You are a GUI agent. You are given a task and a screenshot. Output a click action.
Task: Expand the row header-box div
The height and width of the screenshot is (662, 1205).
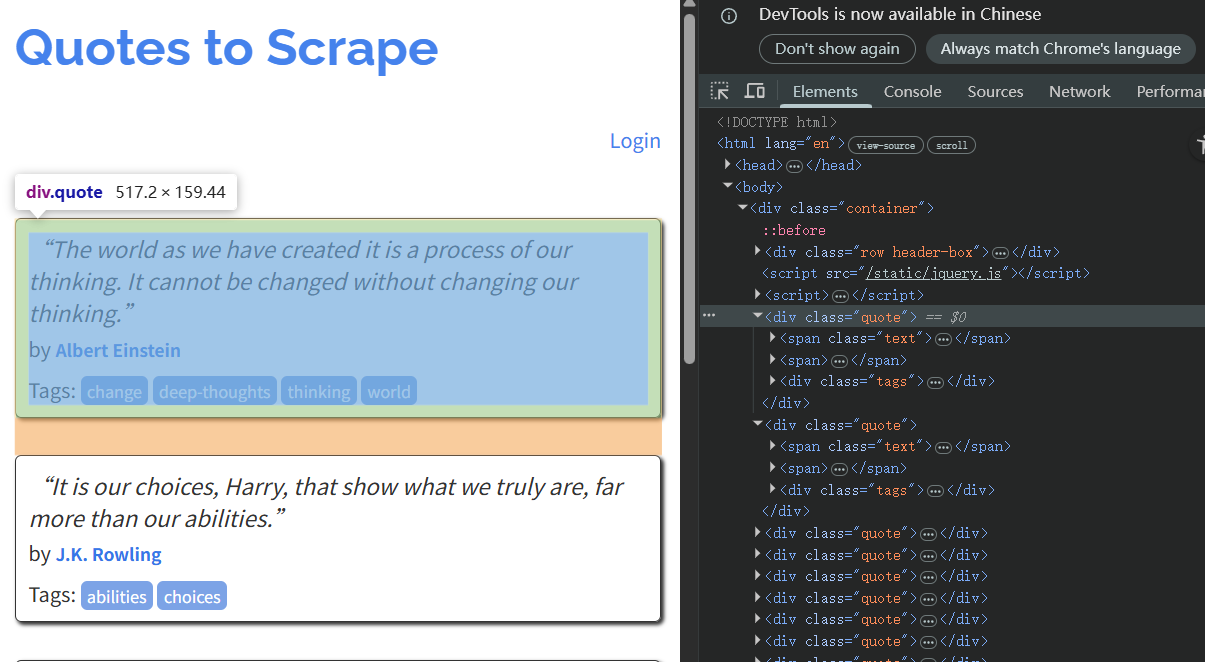click(758, 251)
